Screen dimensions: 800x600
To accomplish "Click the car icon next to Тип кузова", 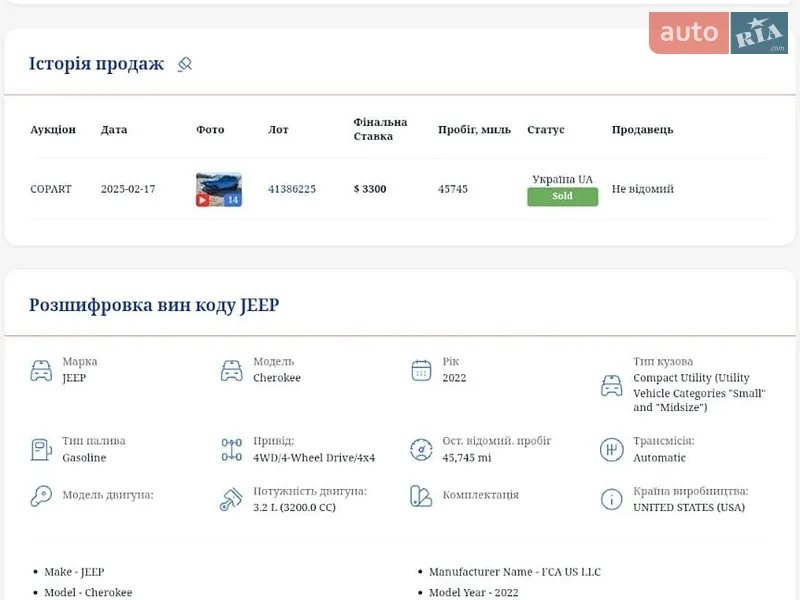I will (611, 385).
